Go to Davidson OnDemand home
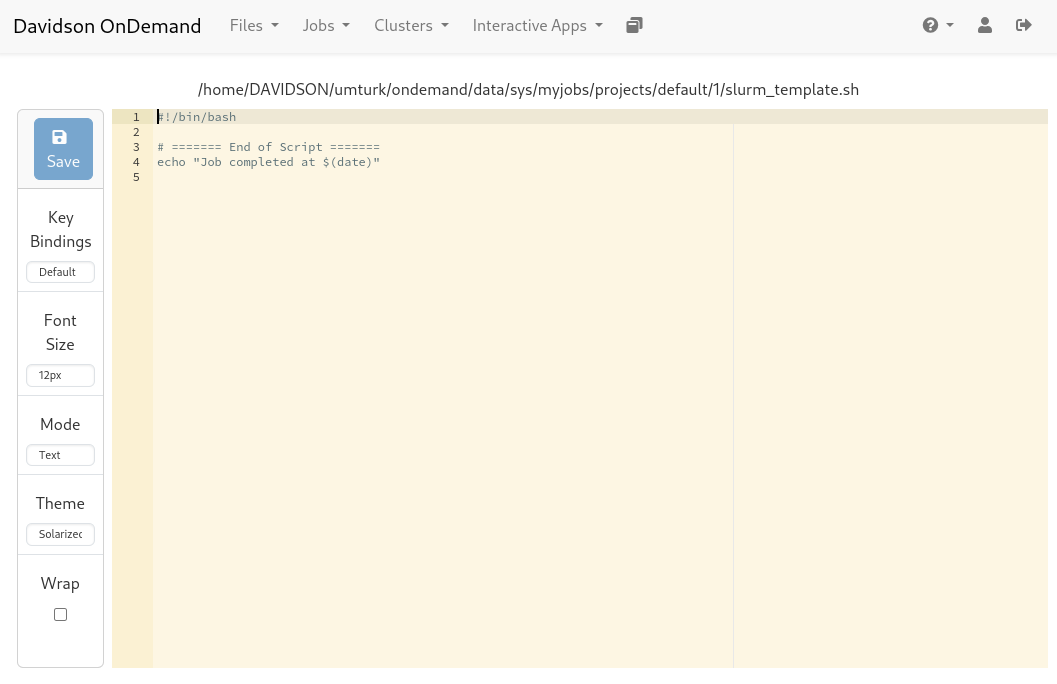Image resolution: width=1057 pixels, height=684 pixels. pos(107,26)
